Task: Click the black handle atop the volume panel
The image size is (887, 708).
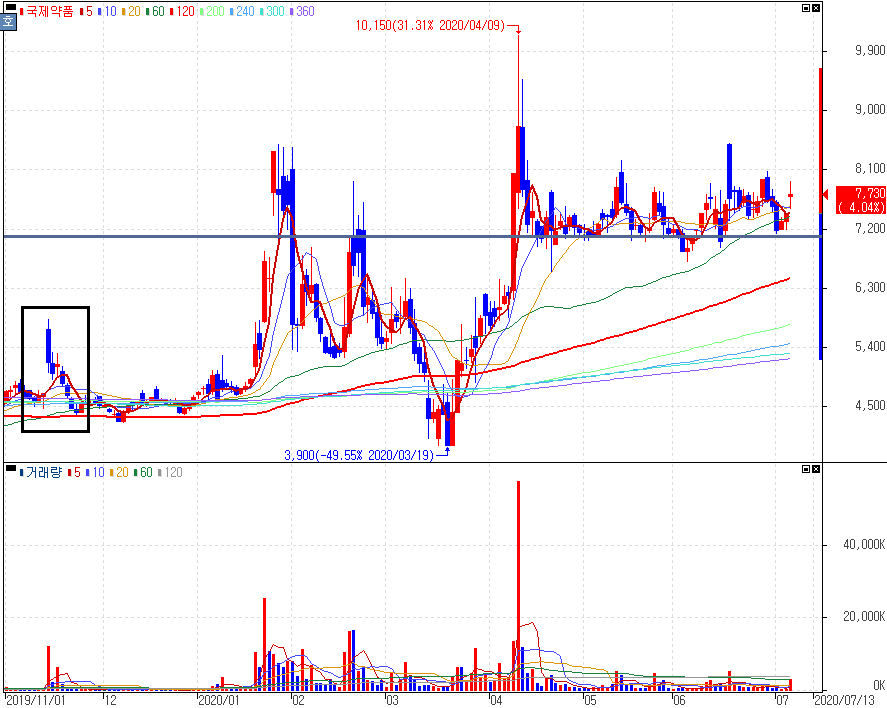Action: 11,468
